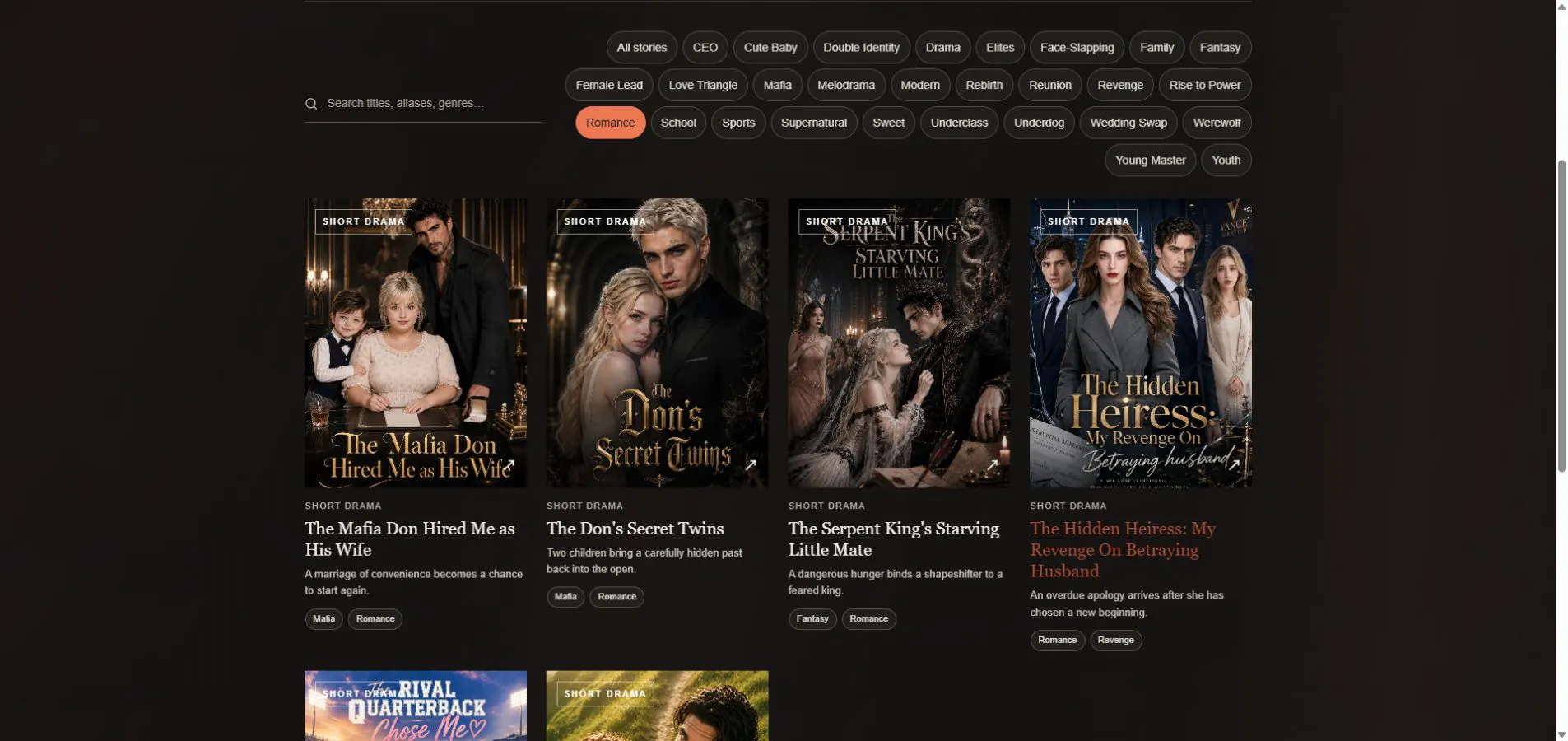This screenshot has width=1568, height=741.
Task: Pick the Reunion genre chip
Action: pyautogui.click(x=1050, y=85)
